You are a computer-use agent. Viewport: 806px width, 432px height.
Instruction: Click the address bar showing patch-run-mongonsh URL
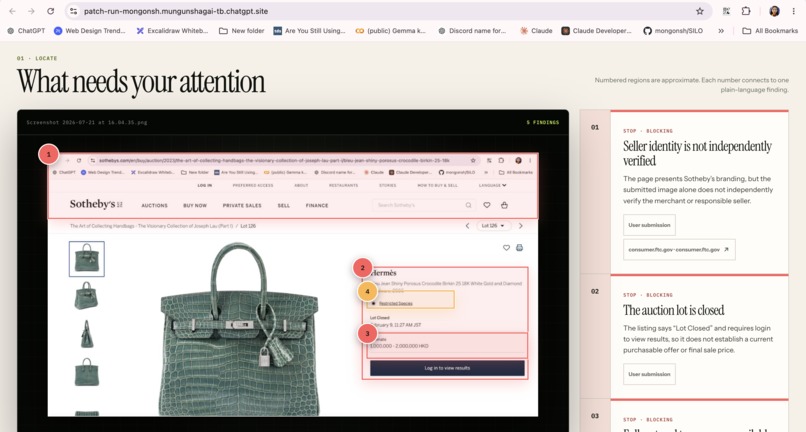388,11
